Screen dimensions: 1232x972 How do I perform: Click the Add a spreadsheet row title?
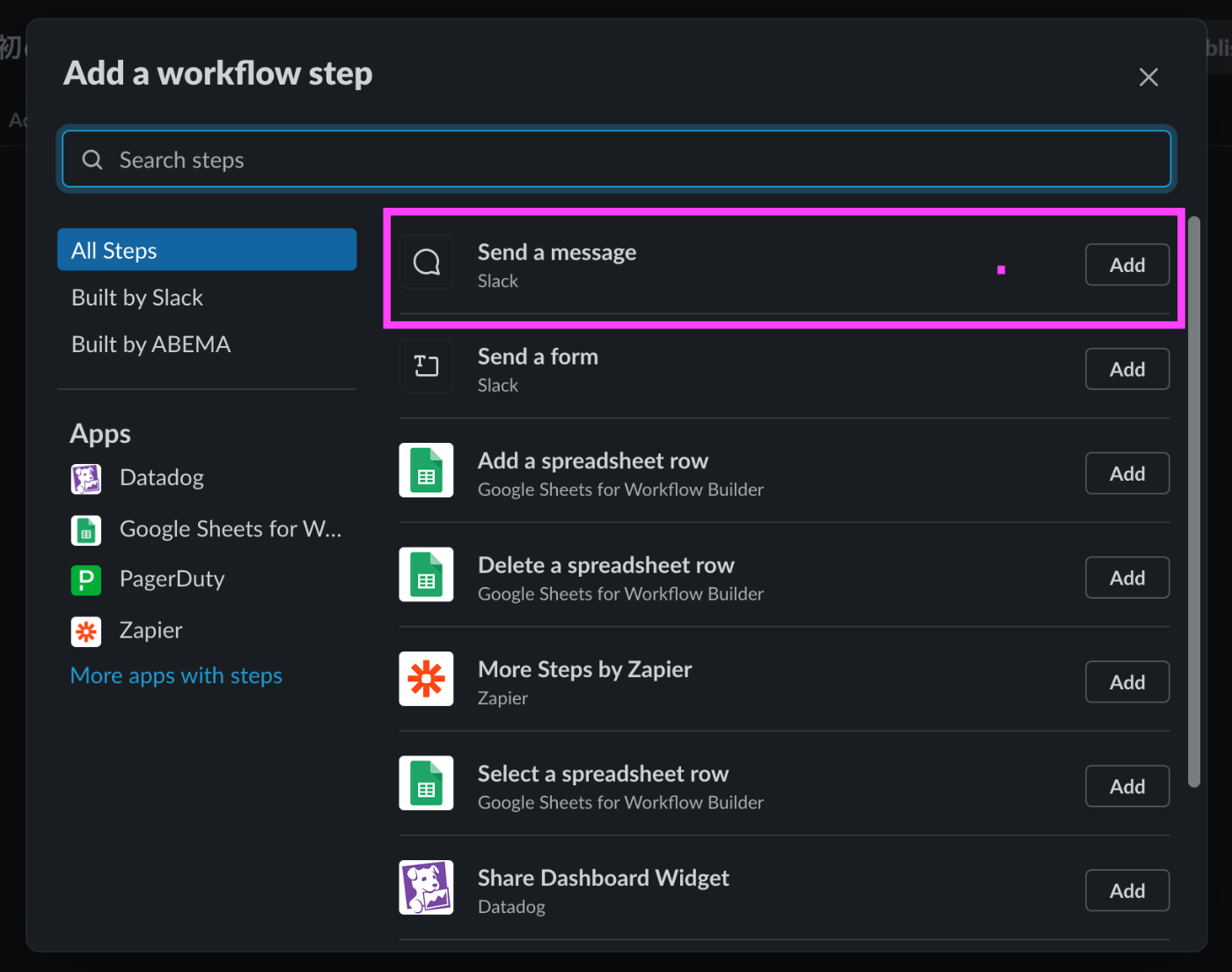pyautogui.click(x=593, y=460)
